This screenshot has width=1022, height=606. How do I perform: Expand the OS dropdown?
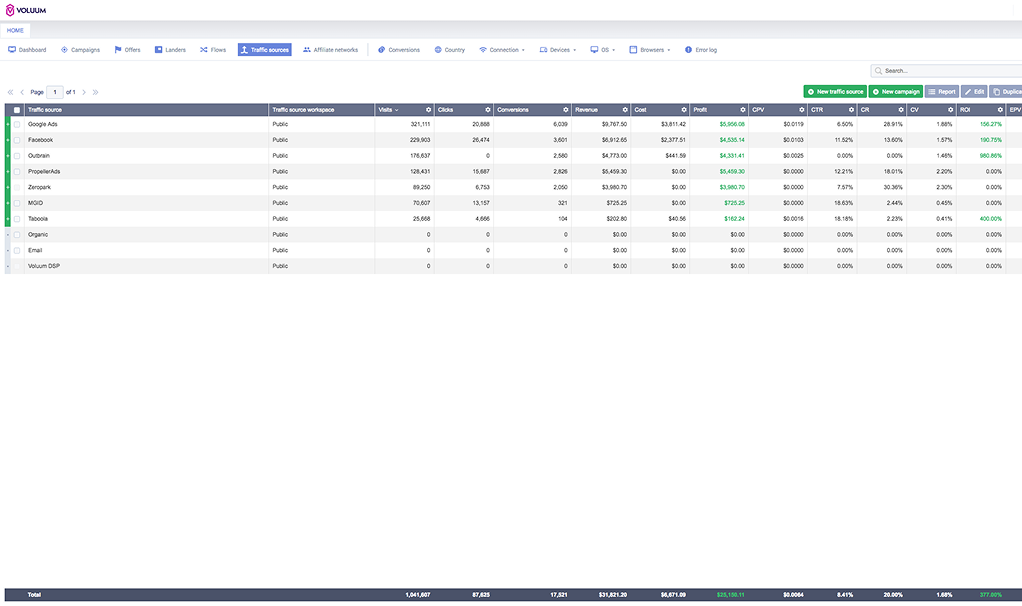click(x=603, y=50)
